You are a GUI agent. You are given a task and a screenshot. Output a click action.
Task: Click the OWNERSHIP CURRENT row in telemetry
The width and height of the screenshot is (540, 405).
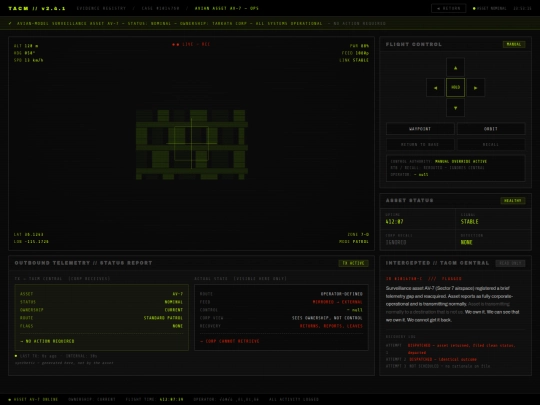pyautogui.click(x=102, y=310)
